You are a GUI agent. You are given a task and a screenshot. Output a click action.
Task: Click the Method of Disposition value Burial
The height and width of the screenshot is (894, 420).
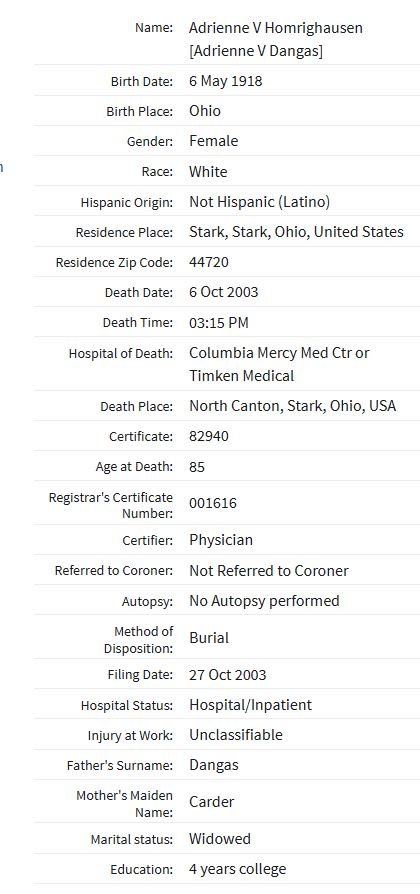tap(209, 637)
